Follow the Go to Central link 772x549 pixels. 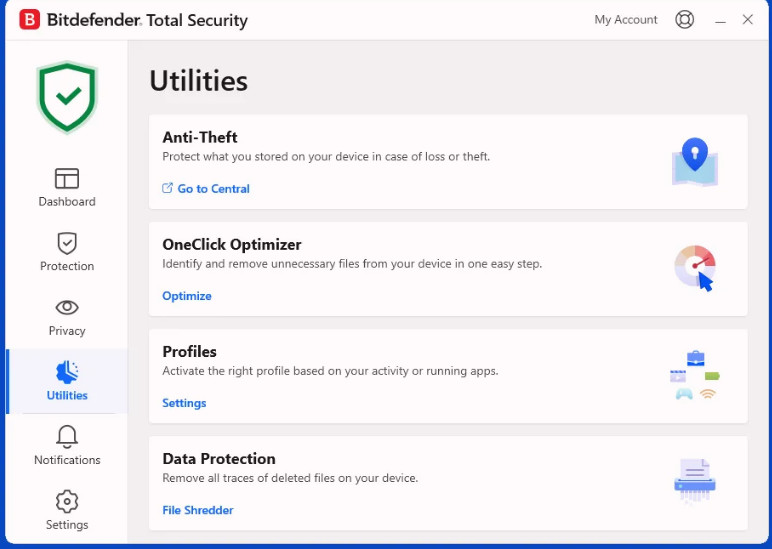[x=213, y=189]
